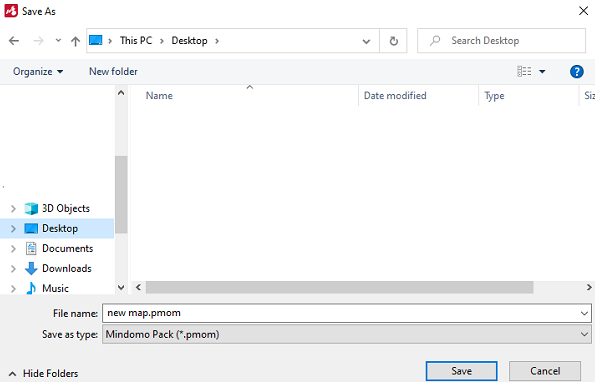Select the 3D Objects folder icon
595x382 pixels.
click(x=31, y=208)
